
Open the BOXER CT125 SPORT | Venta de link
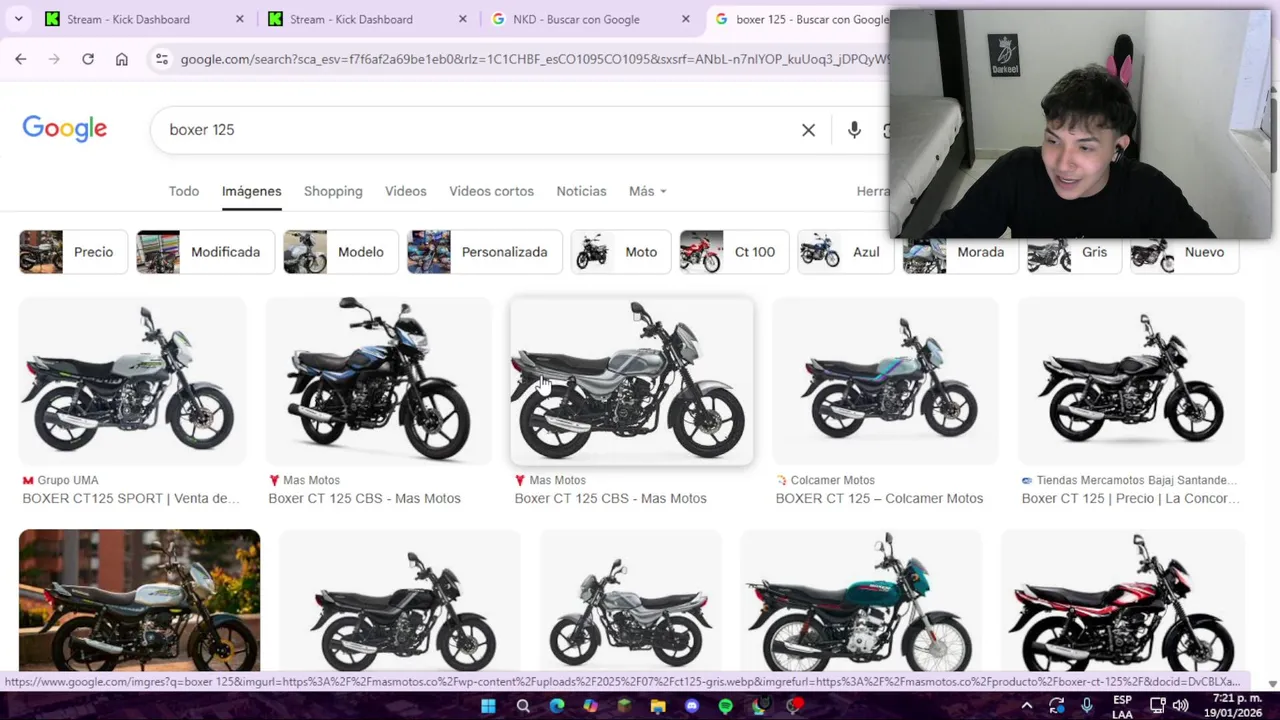[131, 498]
